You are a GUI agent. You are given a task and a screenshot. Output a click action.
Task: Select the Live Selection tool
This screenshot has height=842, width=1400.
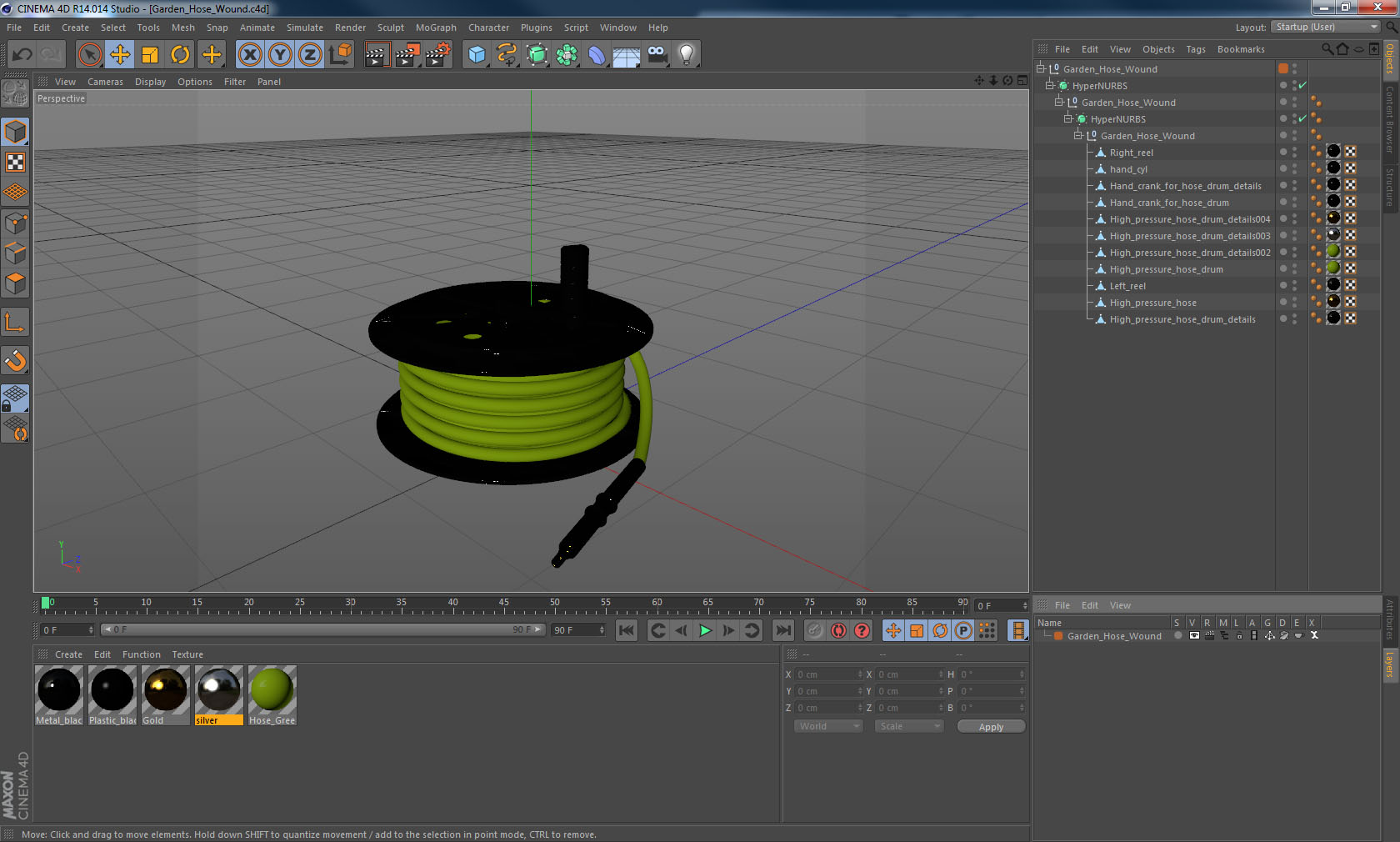89,55
